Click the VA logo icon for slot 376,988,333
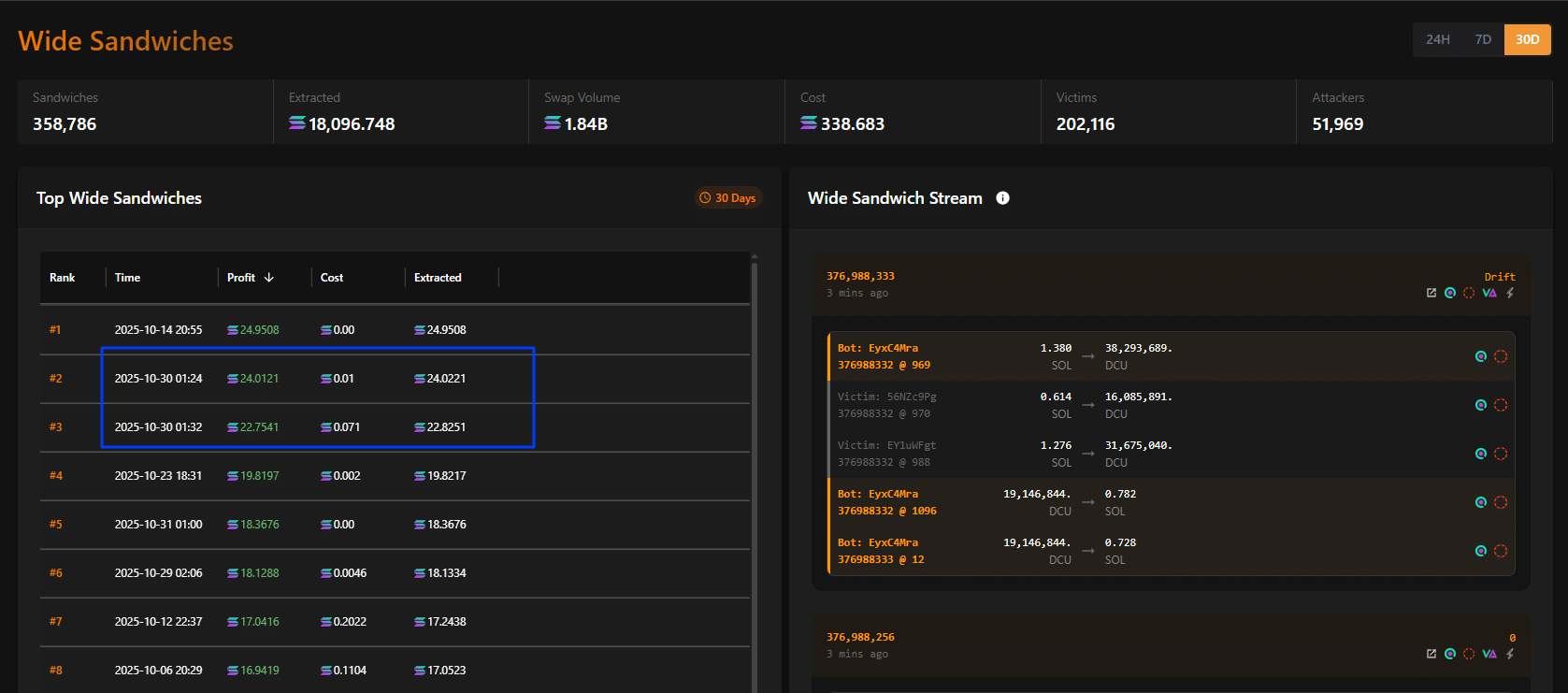 tap(1489, 293)
